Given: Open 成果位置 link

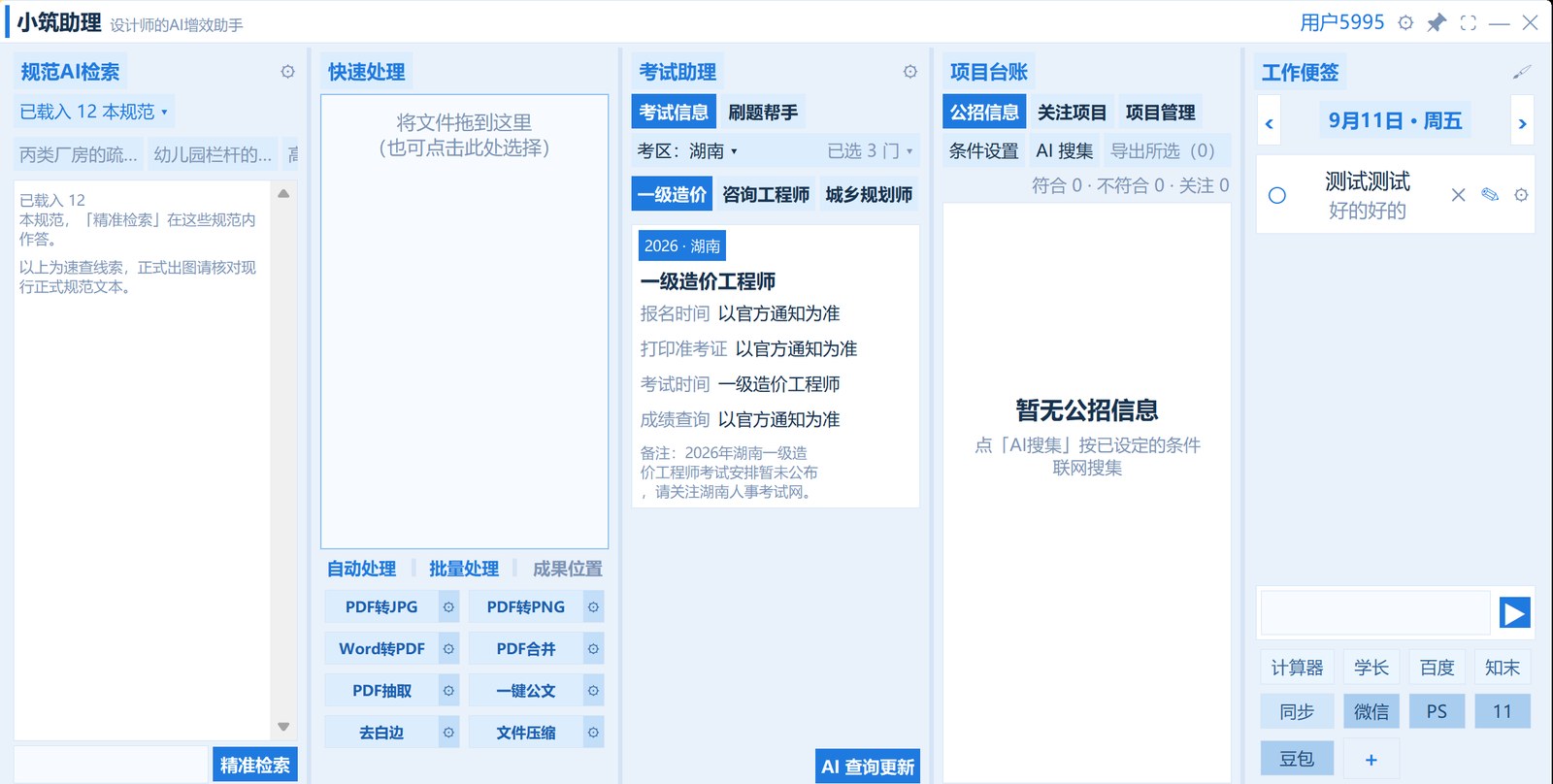Looking at the screenshot, I should [x=568, y=569].
